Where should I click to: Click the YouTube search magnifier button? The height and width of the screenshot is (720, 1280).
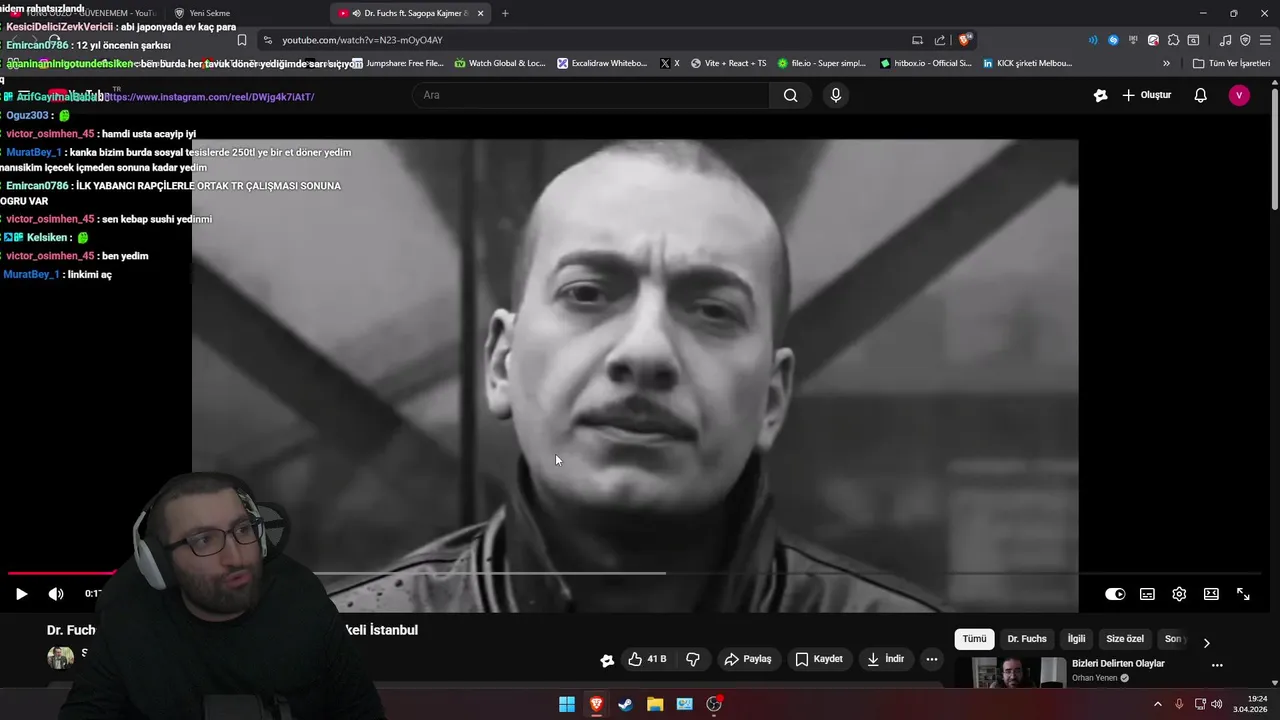(x=791, y=95)
